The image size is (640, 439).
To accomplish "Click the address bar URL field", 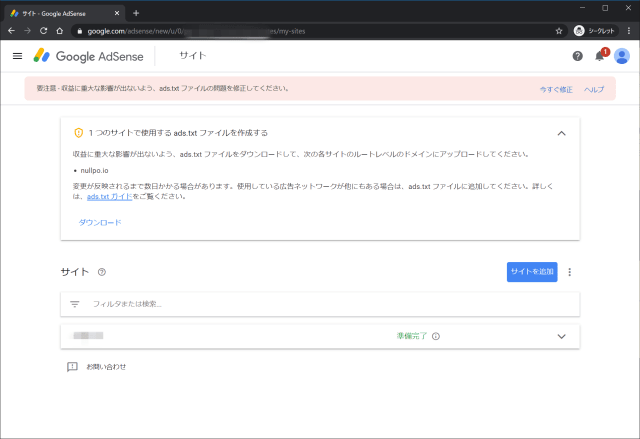I will pos(318,31).
